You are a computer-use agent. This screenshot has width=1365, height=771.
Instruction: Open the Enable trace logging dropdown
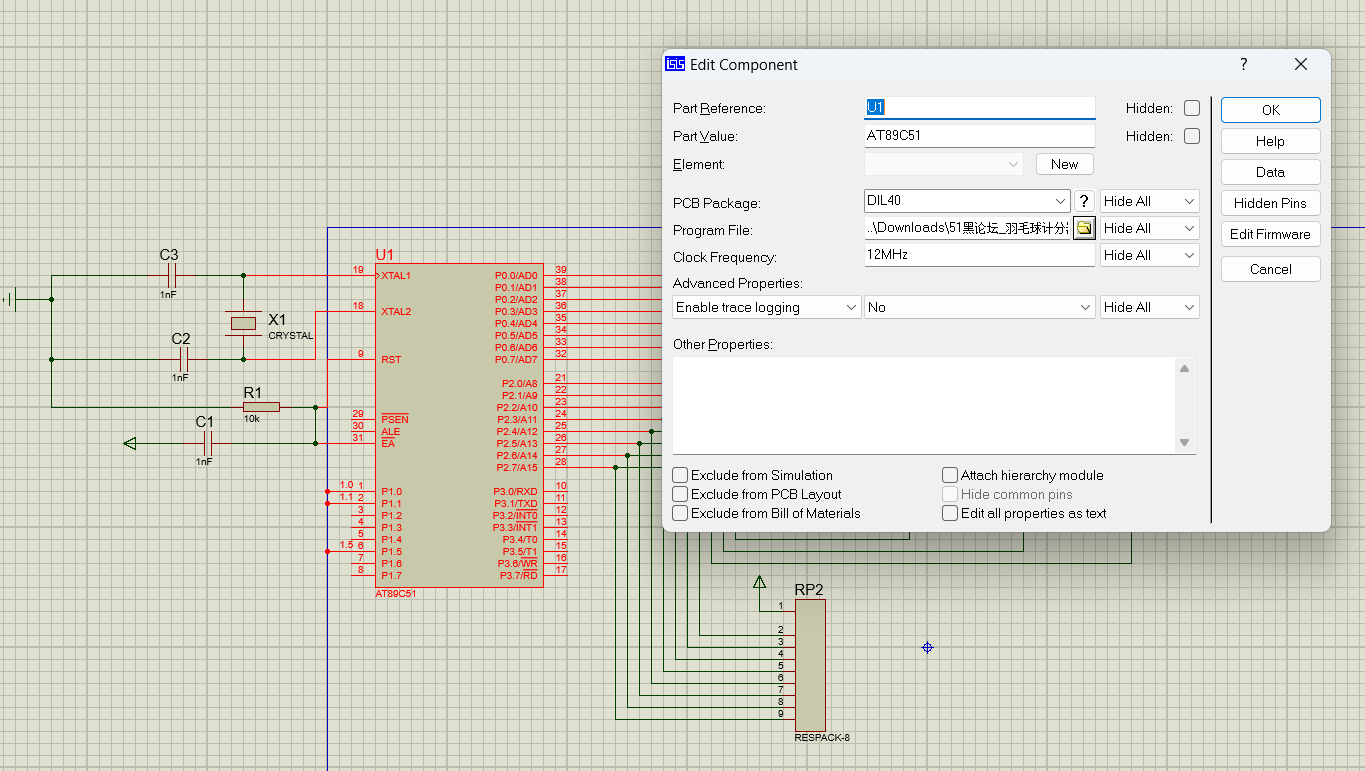[767, 307]
